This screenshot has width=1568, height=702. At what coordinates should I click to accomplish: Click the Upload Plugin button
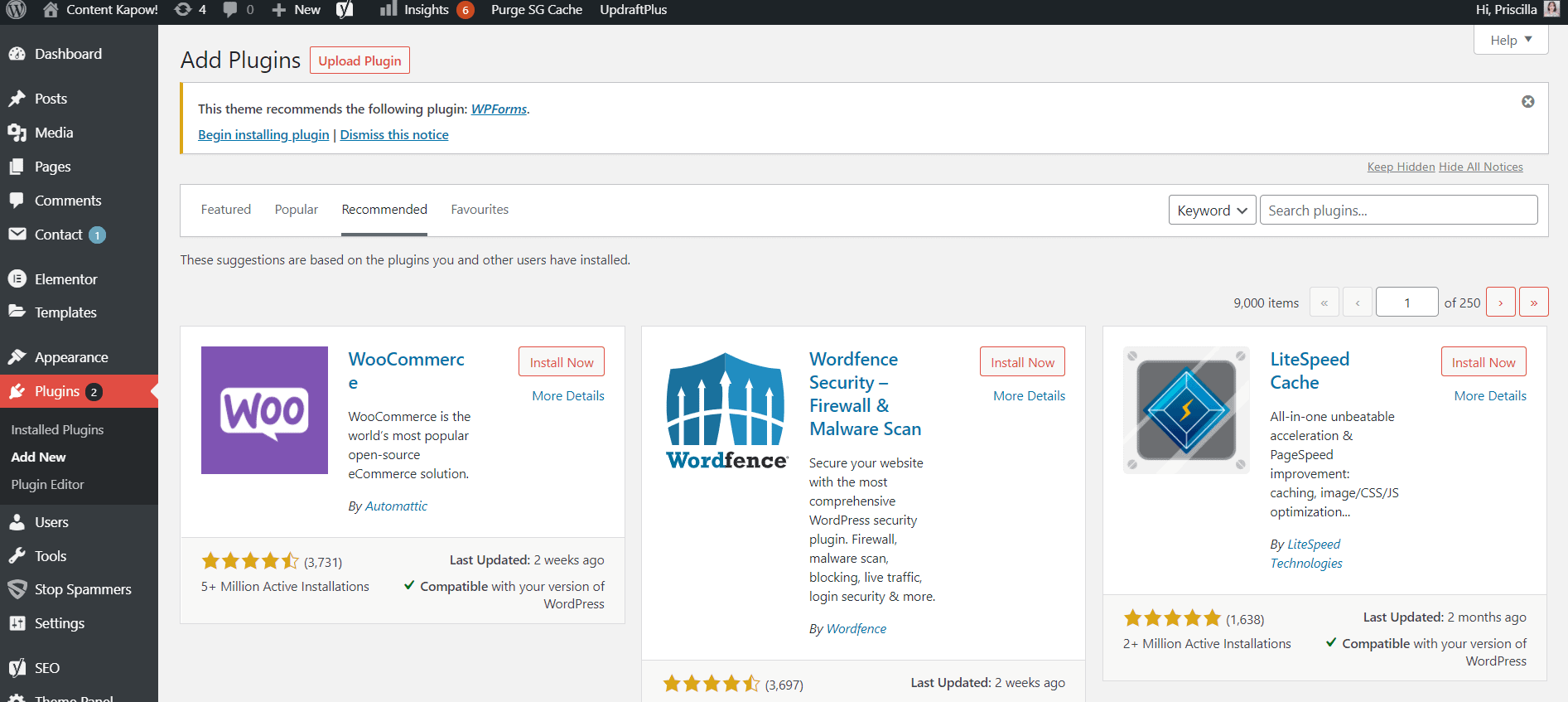pyautogui.click(x=359, y=61)
